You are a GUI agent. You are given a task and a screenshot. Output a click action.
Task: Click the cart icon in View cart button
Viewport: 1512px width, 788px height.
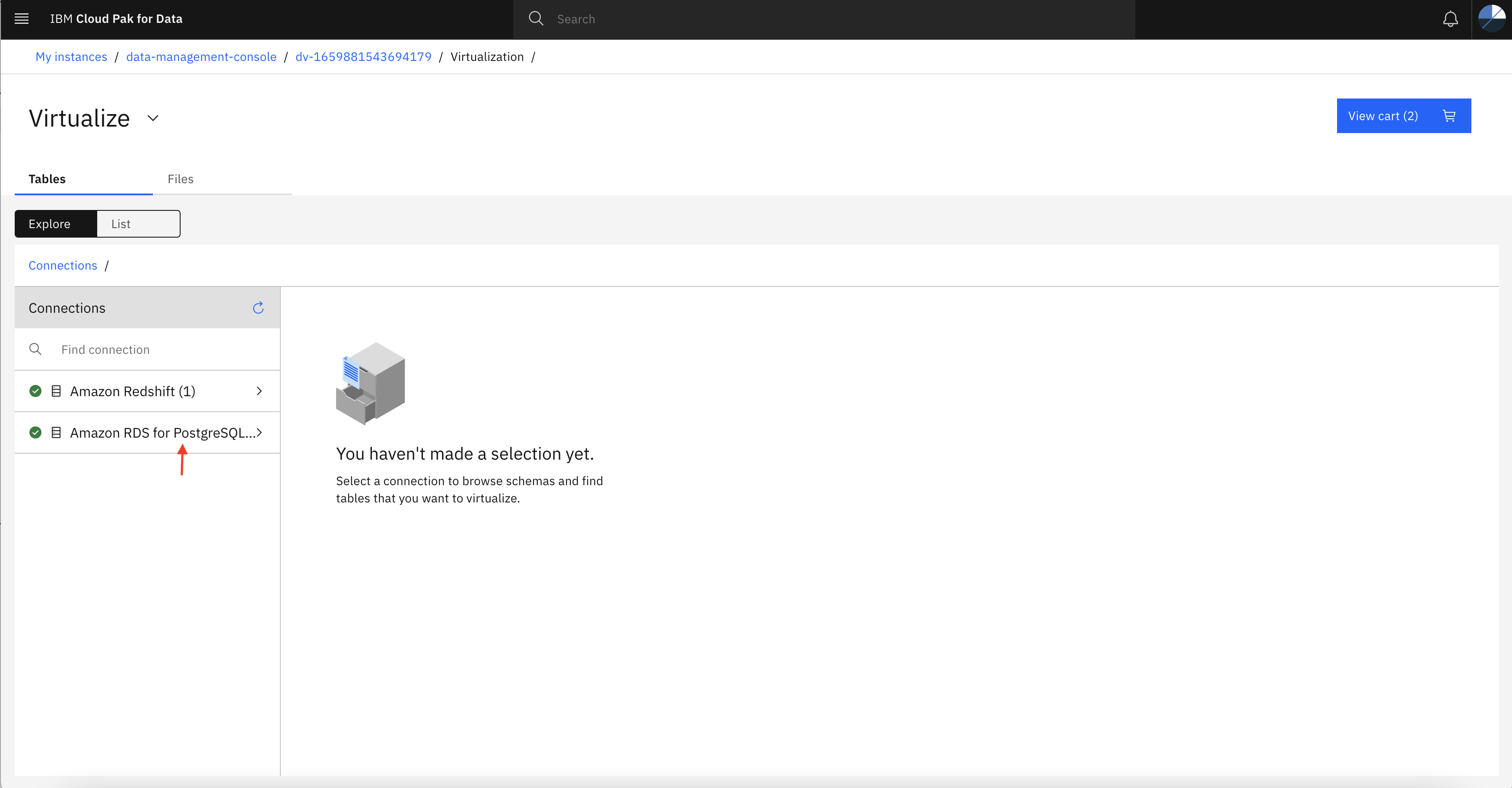[1449, 116]
